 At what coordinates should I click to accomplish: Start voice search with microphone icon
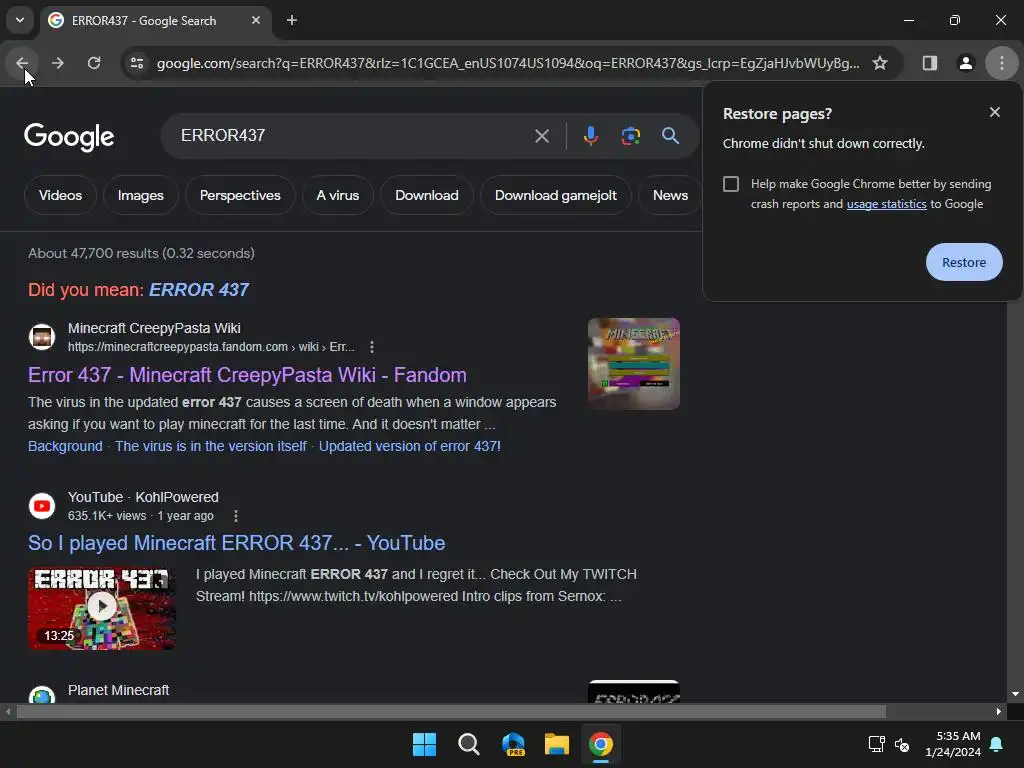pos(590,136)
